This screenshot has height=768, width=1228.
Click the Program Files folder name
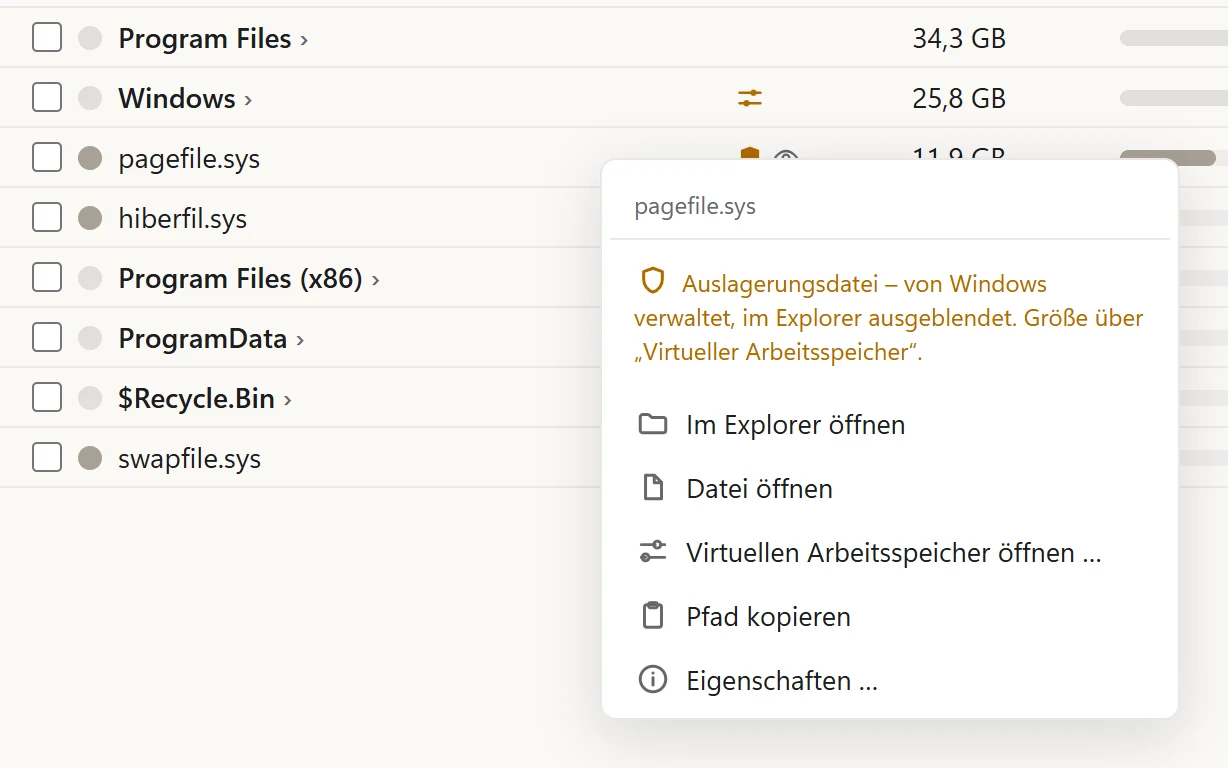point(205,39)
